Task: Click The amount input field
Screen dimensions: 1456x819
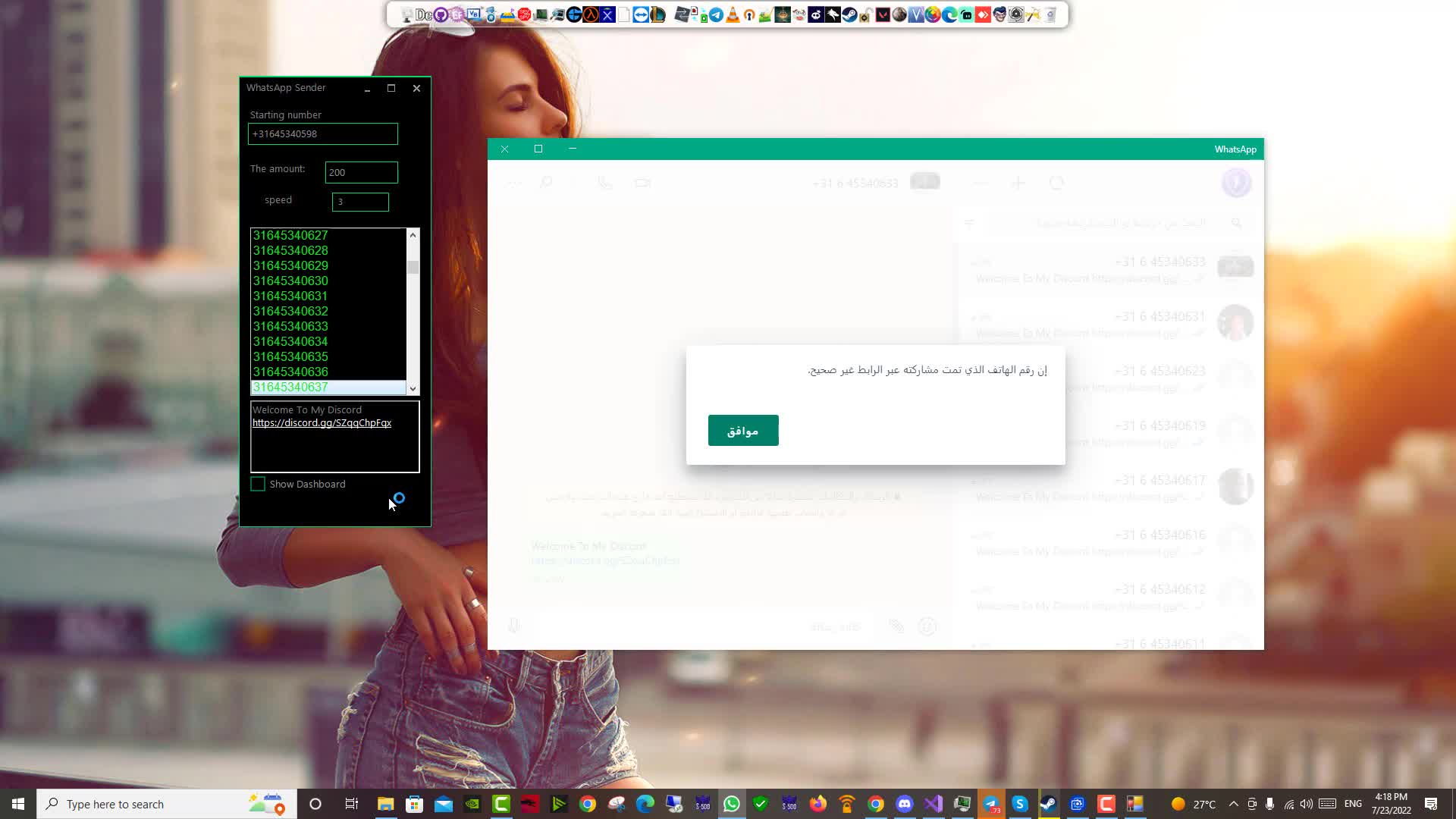Action: [361, 172]
